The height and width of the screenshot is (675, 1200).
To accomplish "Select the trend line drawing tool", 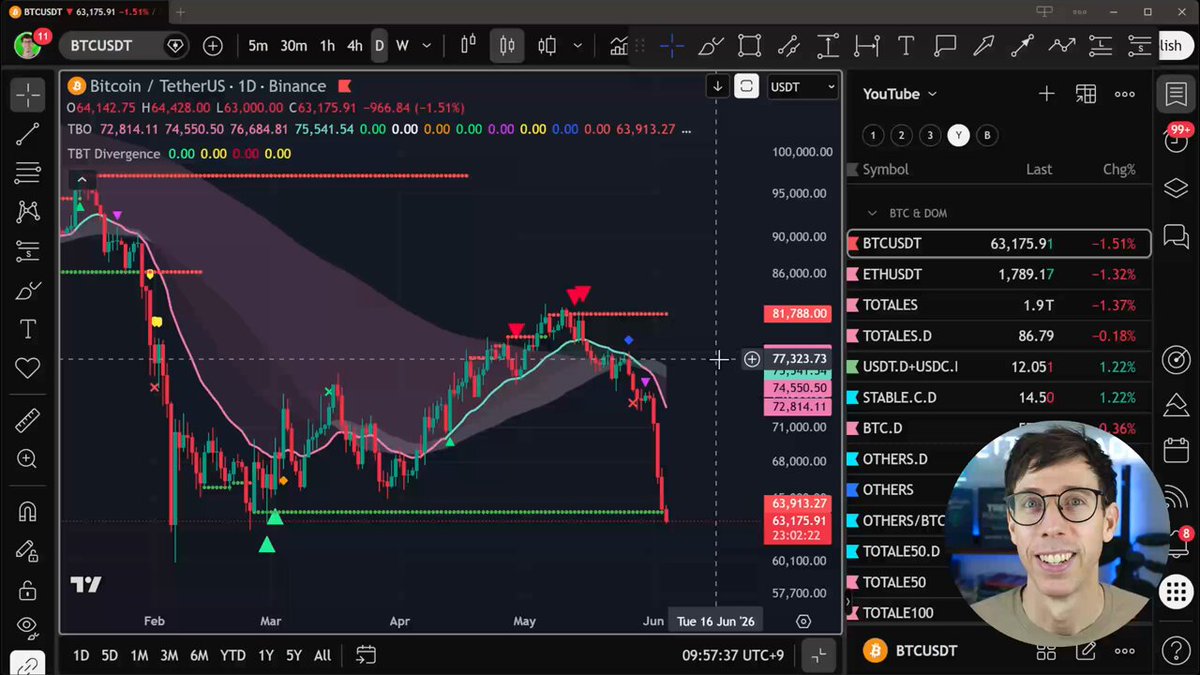I will pyautogui.click(x=28, y=134).
